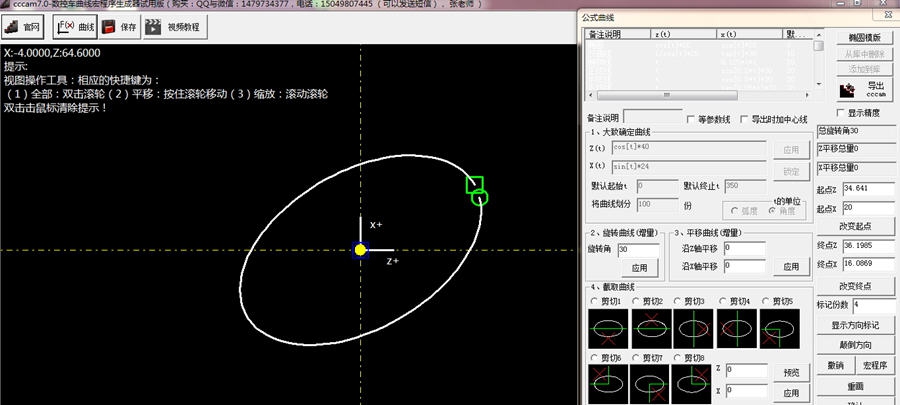
Task: Select the 剪切4 radio button
Action: (x=721, y=301)
